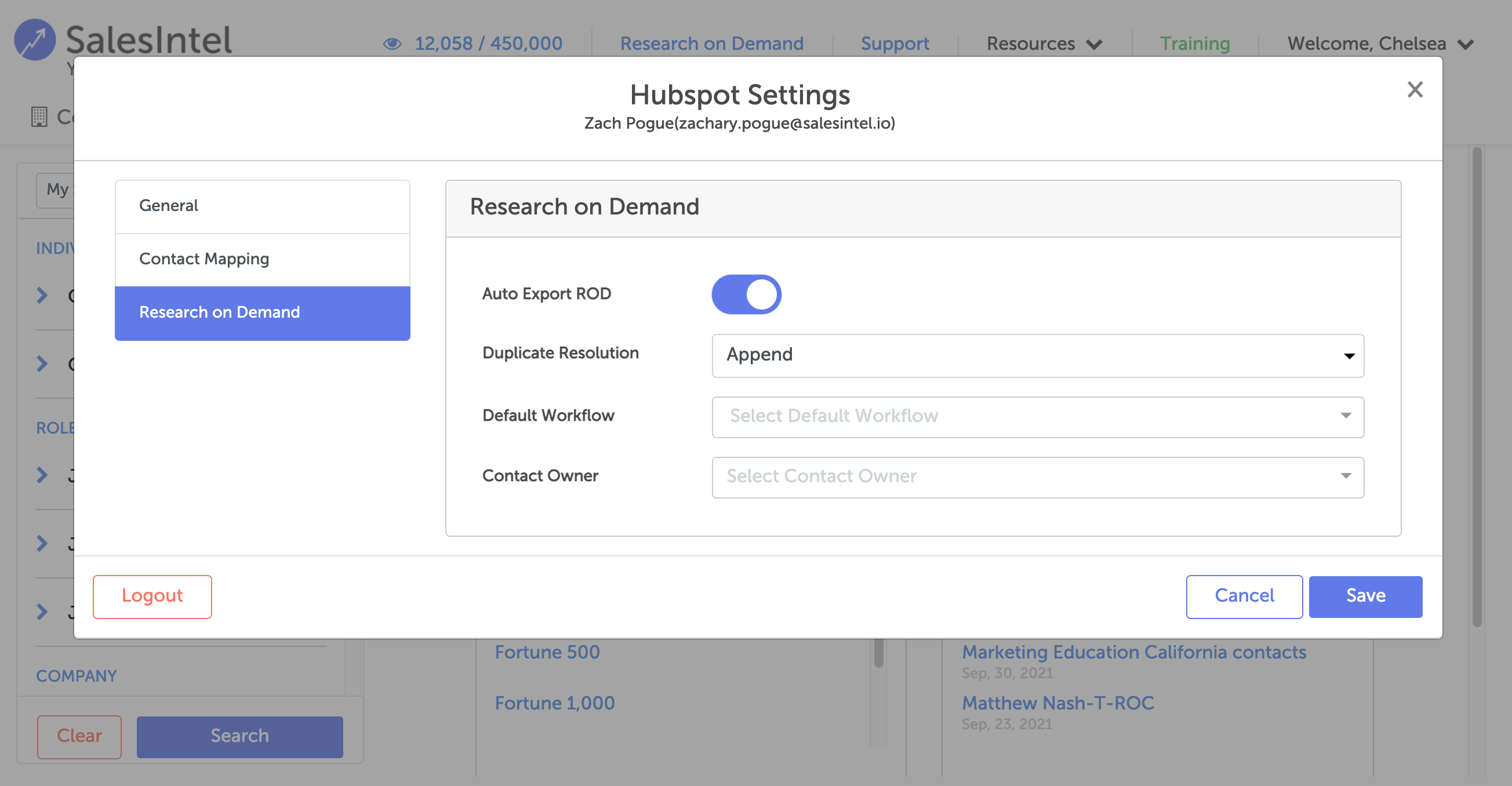Switch to the Contact Mapping tab
Image resolution: width=1512 pixels, height=786 pixels.
click(263, 260)
